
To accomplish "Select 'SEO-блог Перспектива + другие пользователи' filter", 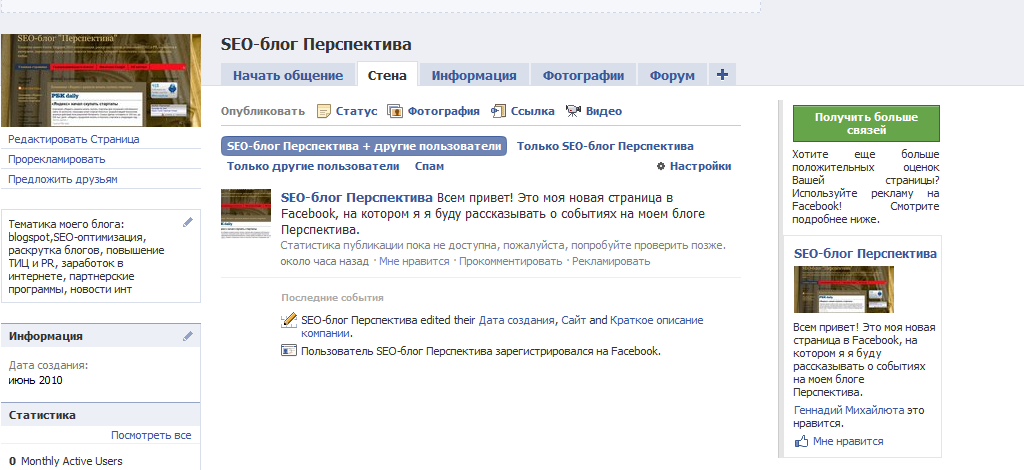I will point(364,146).
